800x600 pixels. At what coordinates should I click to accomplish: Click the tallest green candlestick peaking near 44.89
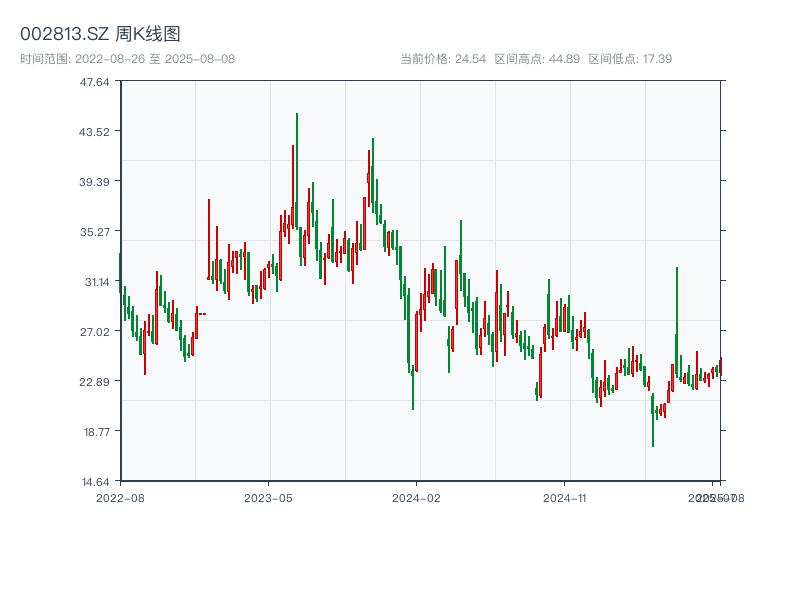pyautogui.click(x=297, y=171)
